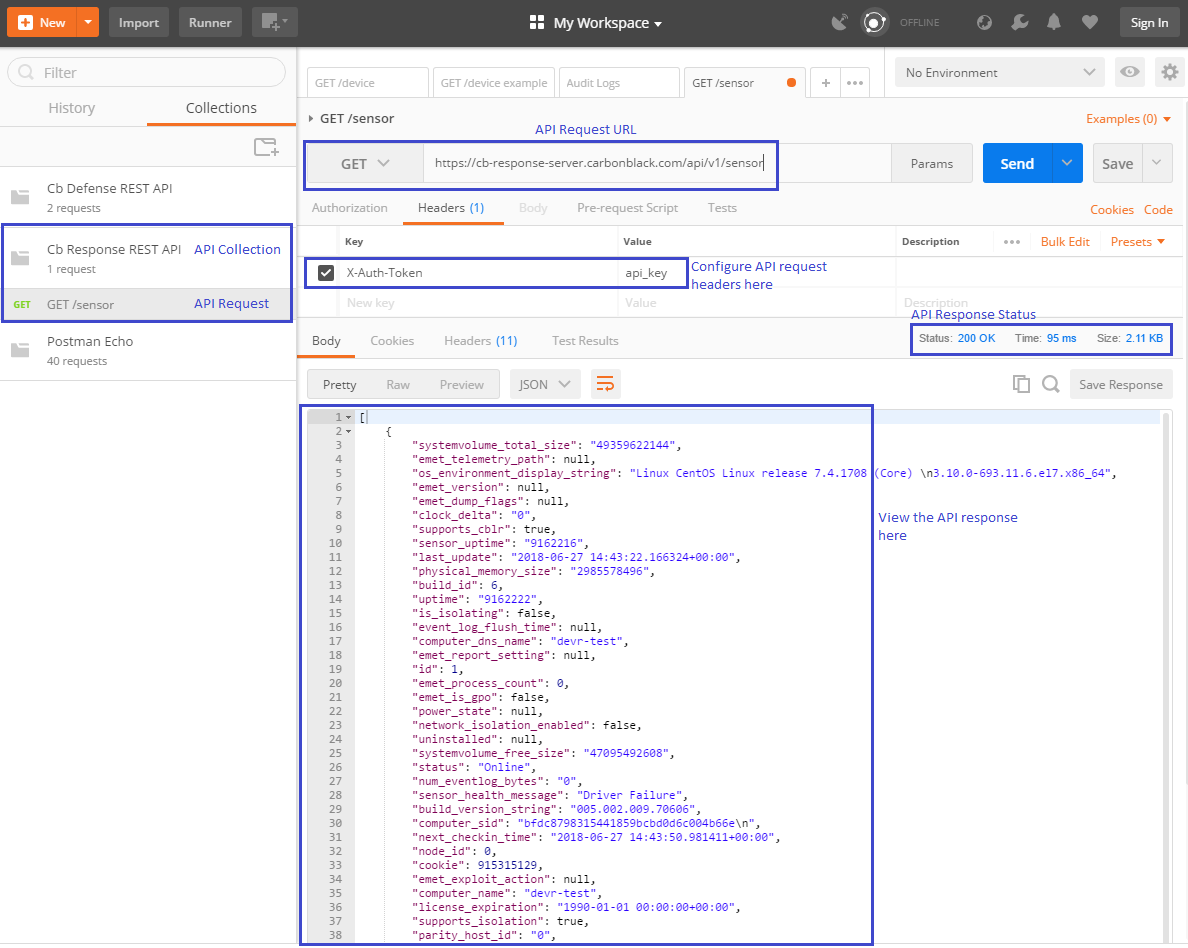Click the filter search magnifier icon

(26, 72)
